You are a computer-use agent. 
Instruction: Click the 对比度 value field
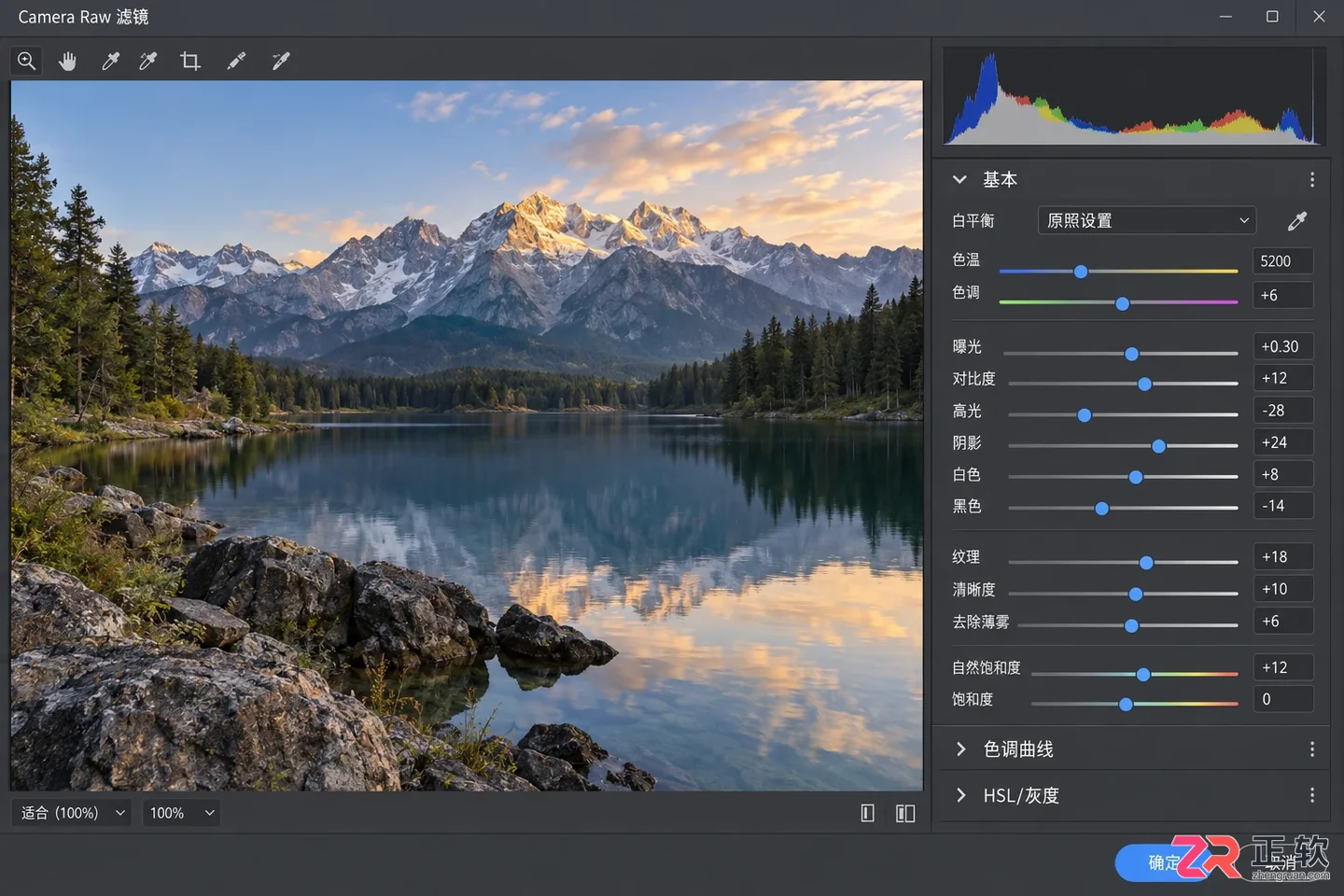[x=1283, y=378]
